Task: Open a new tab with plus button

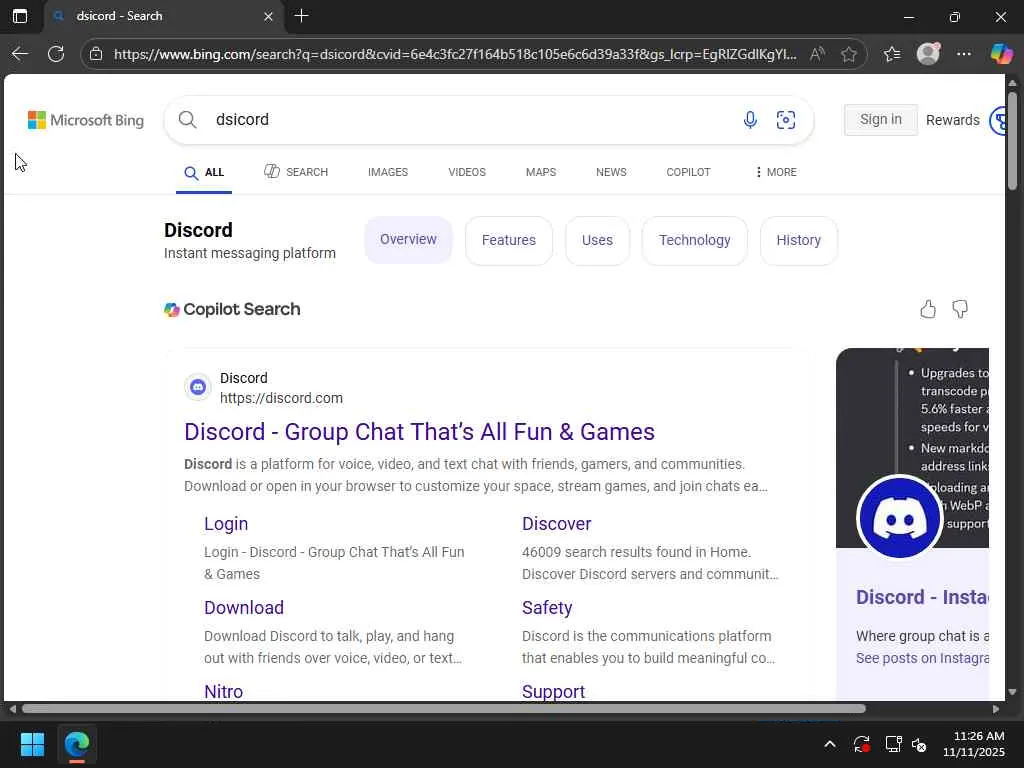Action: 301,16
